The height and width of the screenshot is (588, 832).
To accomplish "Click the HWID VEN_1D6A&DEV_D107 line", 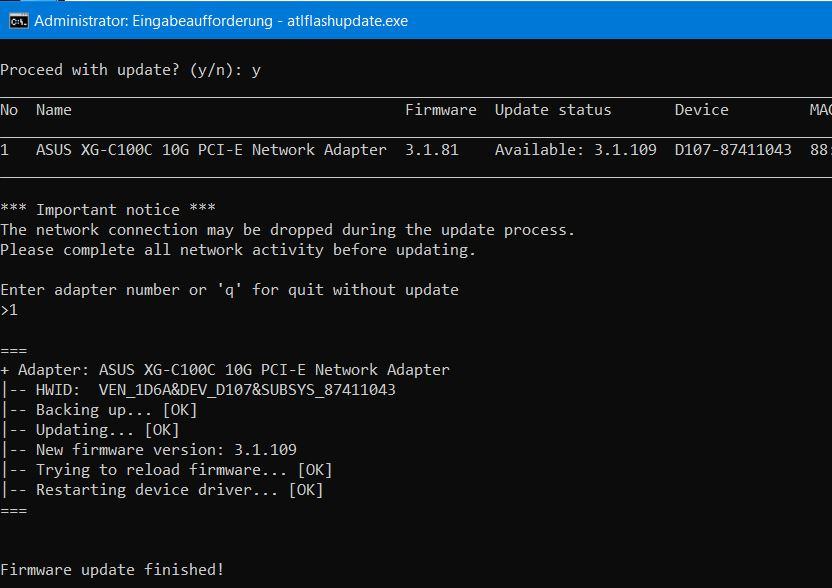I will pyautogui.click(x=198, y=390).
